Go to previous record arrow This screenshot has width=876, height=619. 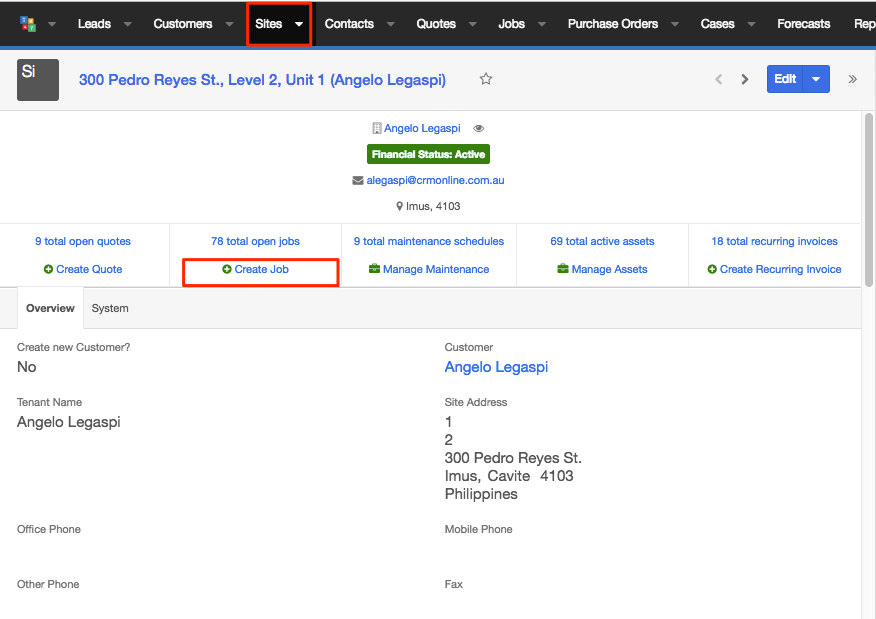719,79
